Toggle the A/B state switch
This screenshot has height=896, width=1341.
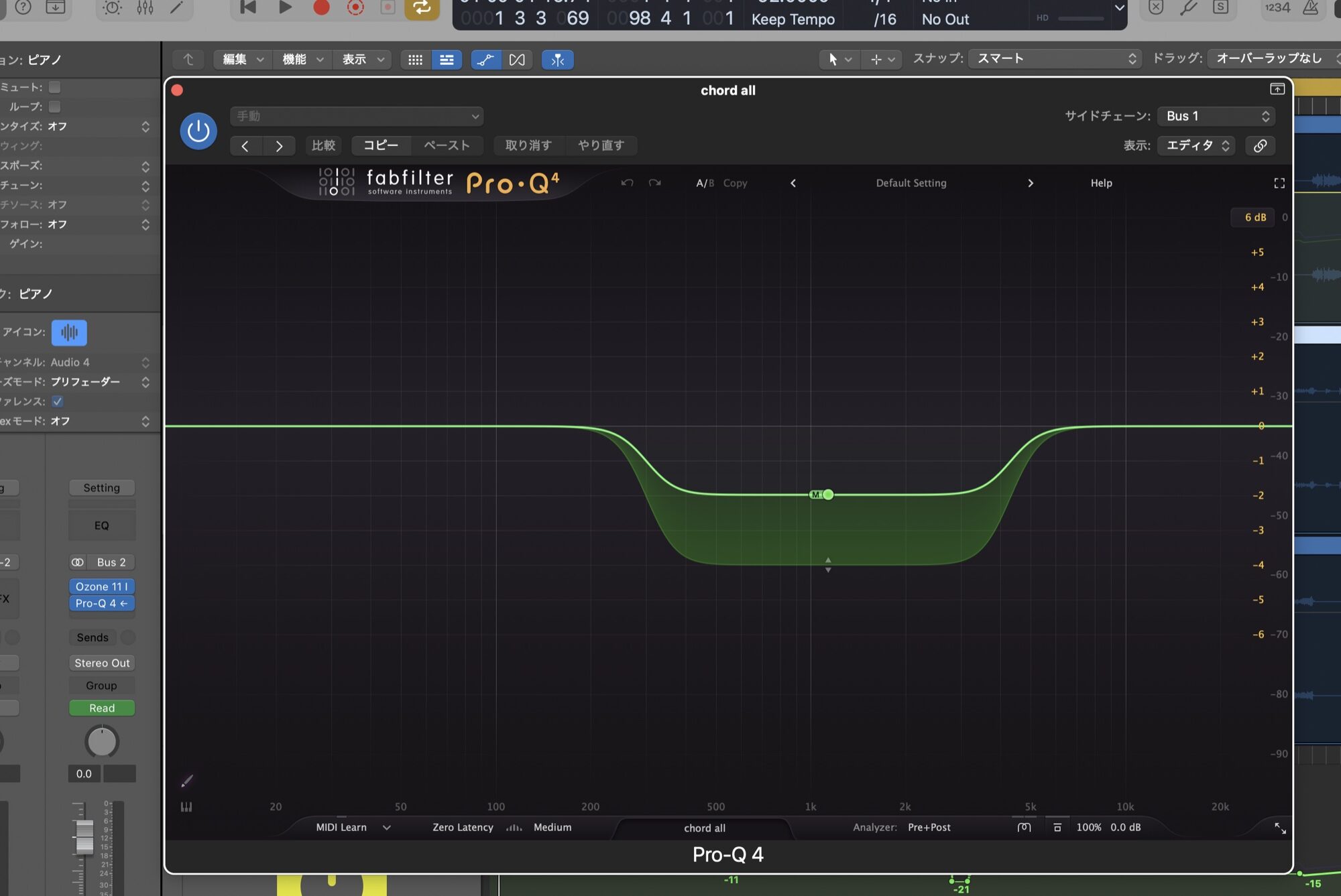pos(705,183)
